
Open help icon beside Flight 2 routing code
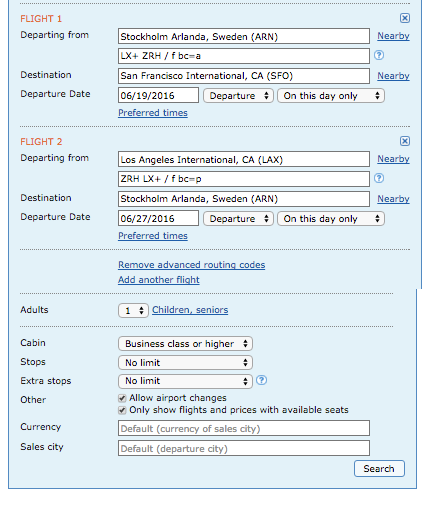point(379,178)
